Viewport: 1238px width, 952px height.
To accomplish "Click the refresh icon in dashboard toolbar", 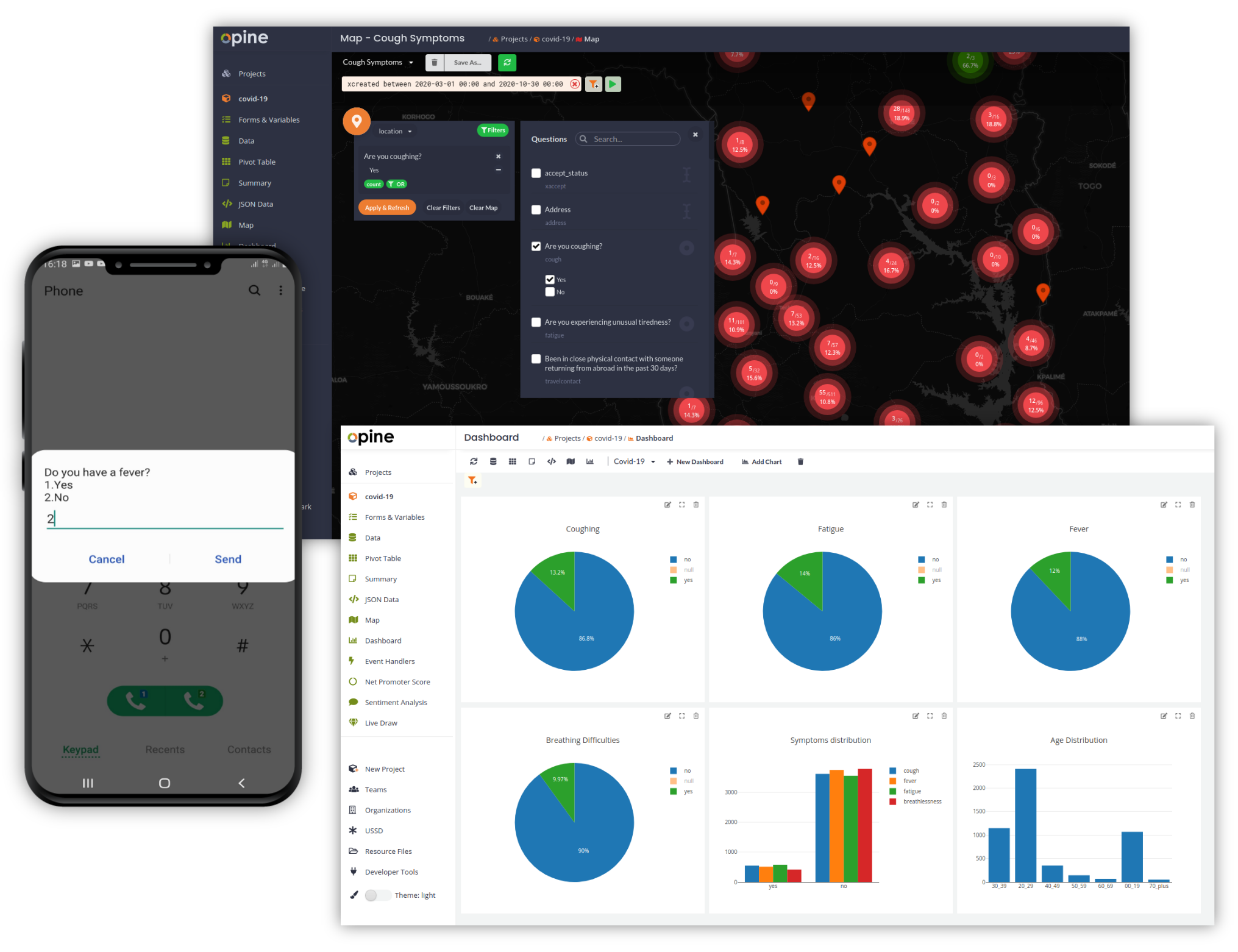I will [x=474, y=461].
